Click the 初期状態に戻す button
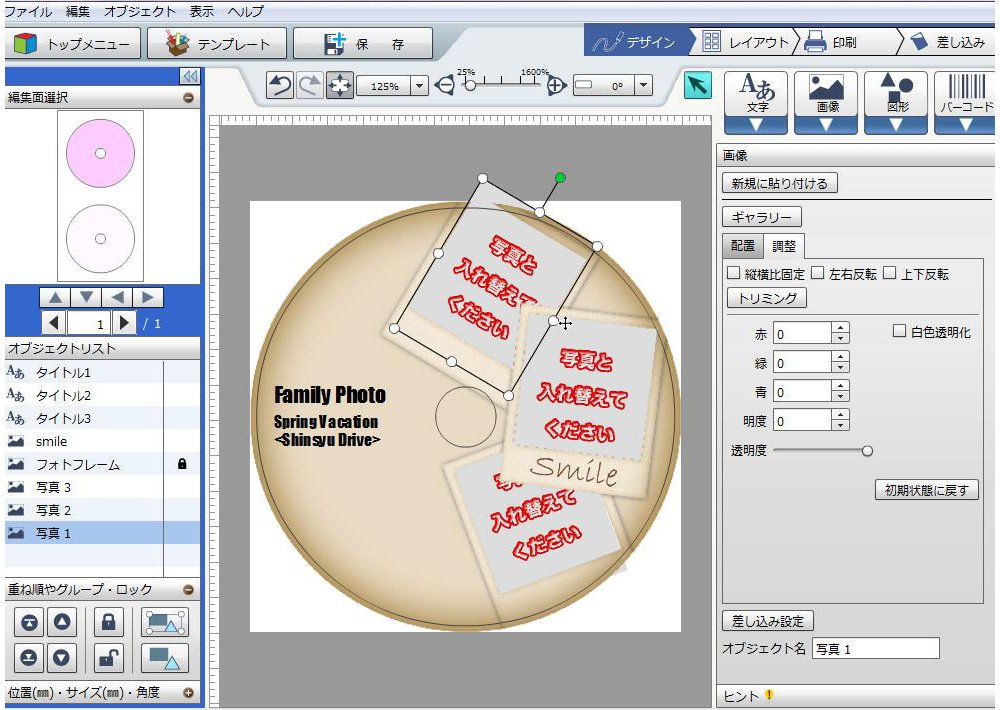Image resolution: width=1000 pixels, height=710 pixels. coord(926,490)
